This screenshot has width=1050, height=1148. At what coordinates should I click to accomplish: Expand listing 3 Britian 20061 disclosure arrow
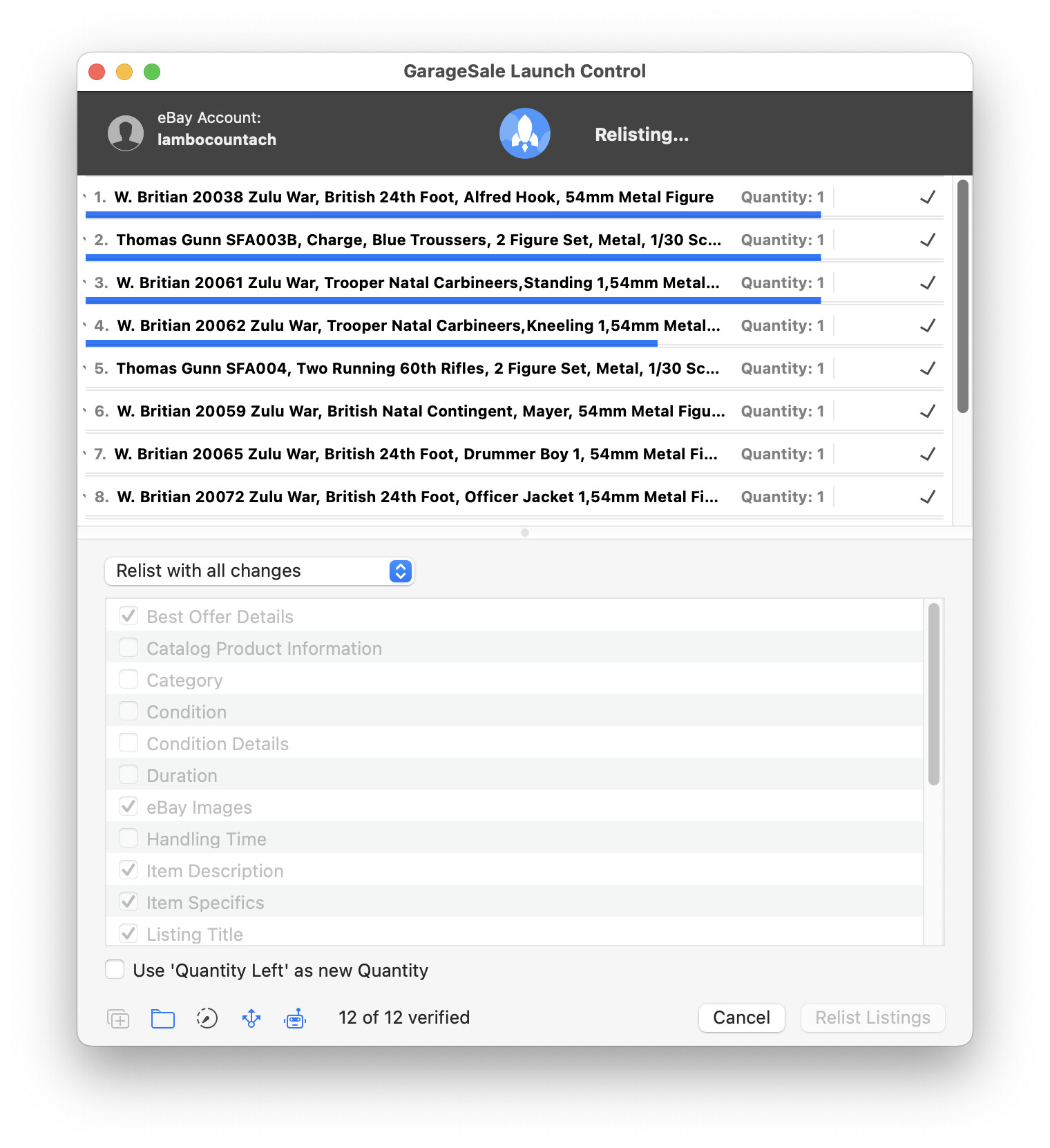[x=85, y=283]
